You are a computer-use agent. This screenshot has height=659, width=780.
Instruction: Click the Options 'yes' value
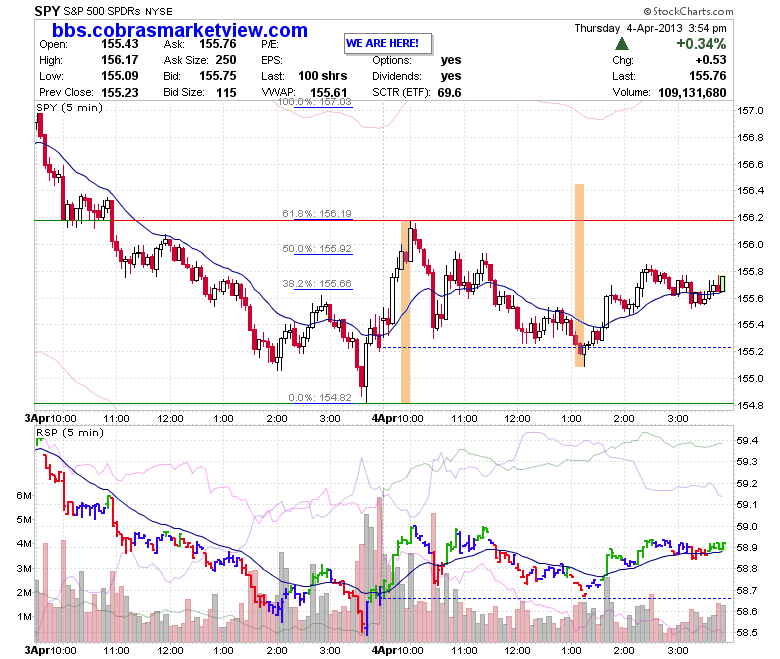point(451,60)
